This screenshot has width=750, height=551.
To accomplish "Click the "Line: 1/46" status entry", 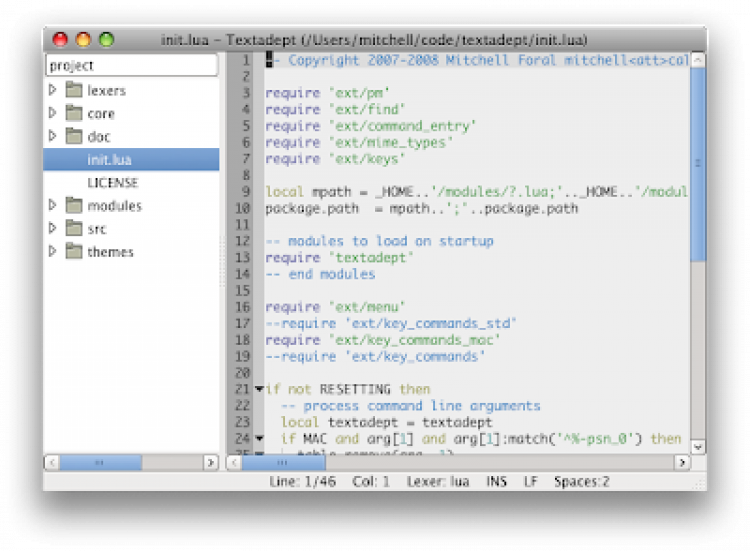I will click(302, 481).
